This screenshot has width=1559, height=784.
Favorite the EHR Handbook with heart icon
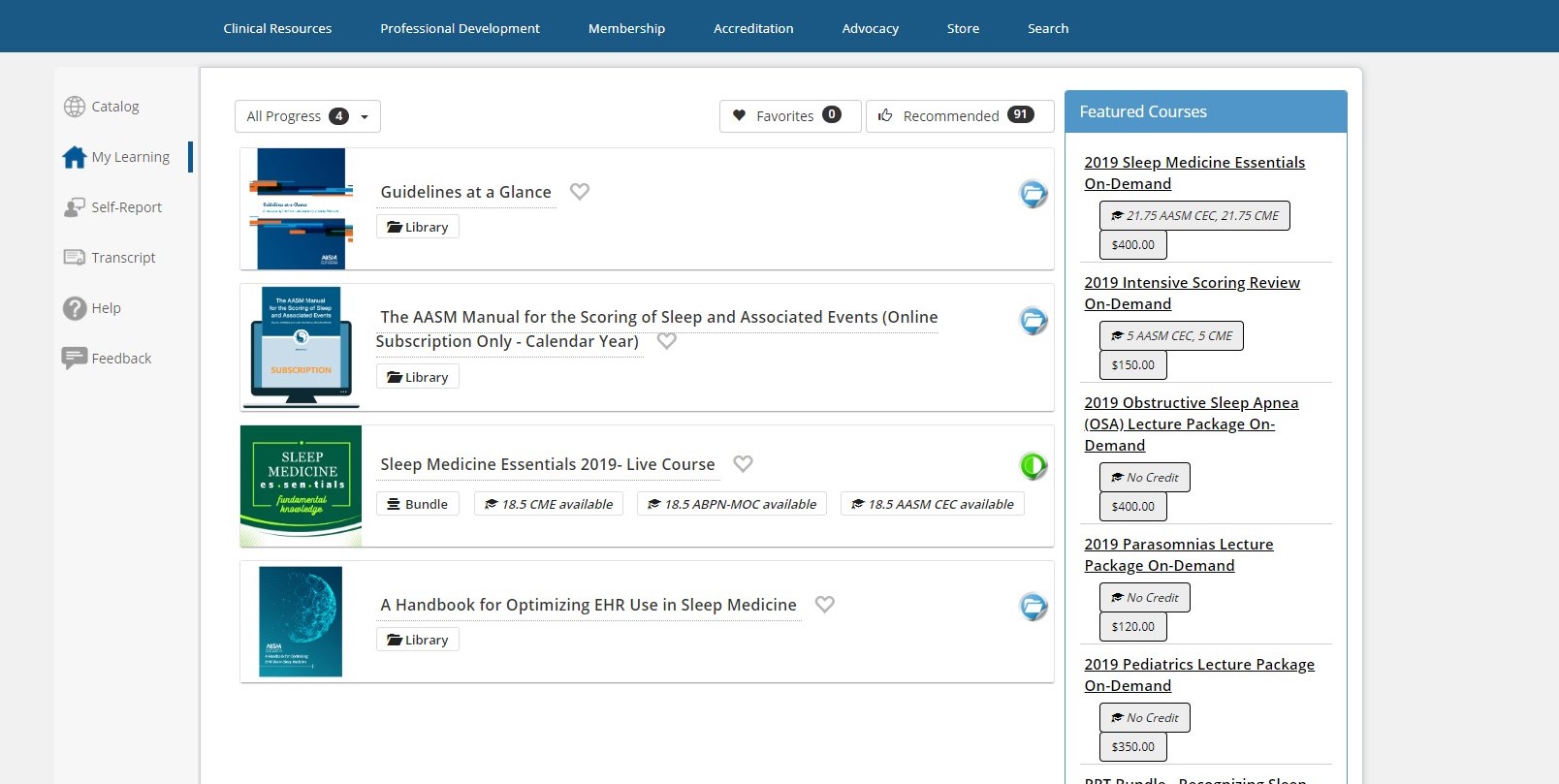825,605
